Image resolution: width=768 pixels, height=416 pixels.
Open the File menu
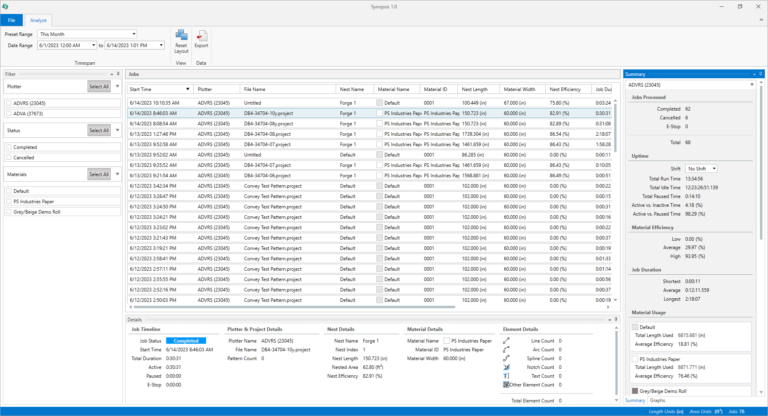11,20
